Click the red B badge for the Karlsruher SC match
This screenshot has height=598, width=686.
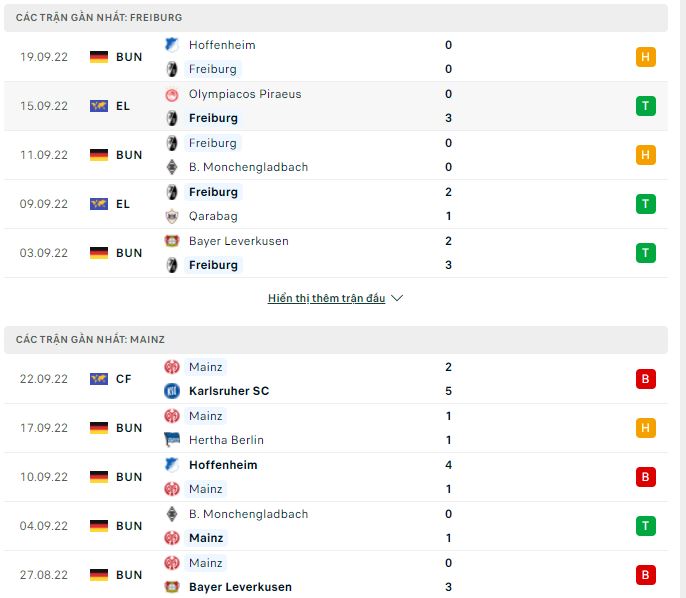coord(645,379)
